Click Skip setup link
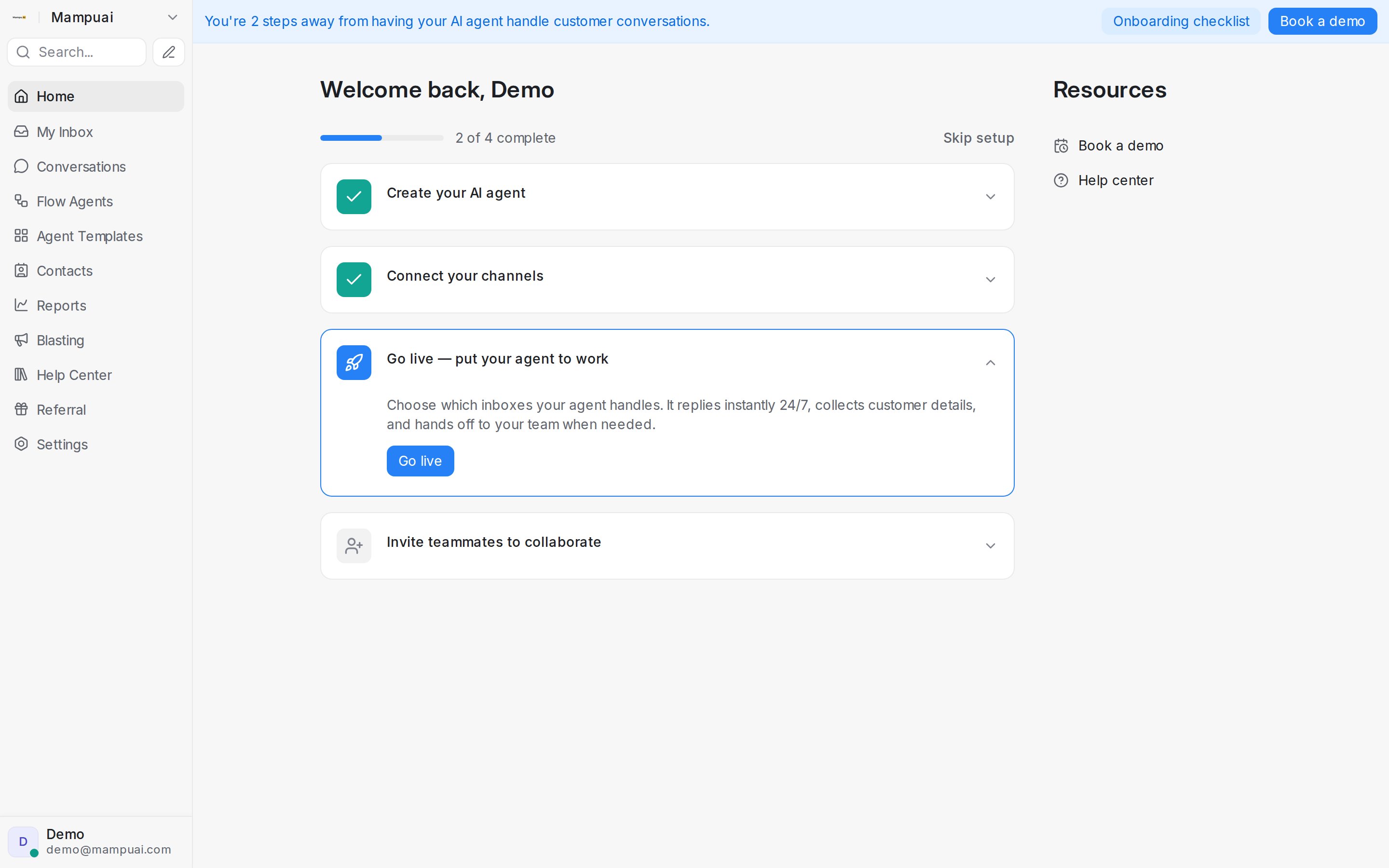This screenshot has width=1389, height=868. [x=979, y=138]
